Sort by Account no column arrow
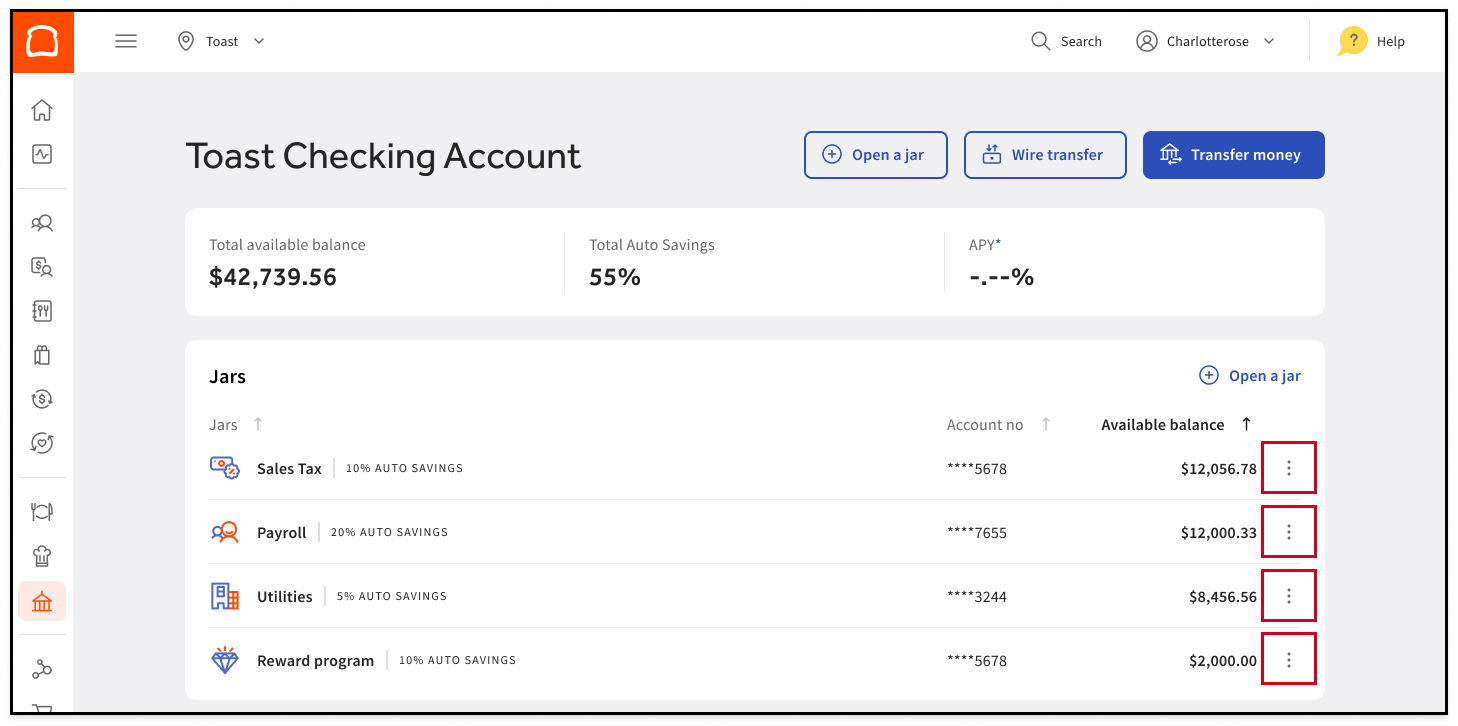Viewport: 1458px width, 726px height. (x=1046, y=424)
